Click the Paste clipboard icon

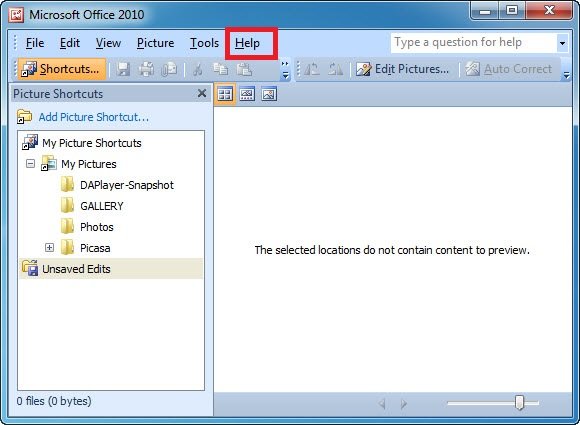pos(244,69)
